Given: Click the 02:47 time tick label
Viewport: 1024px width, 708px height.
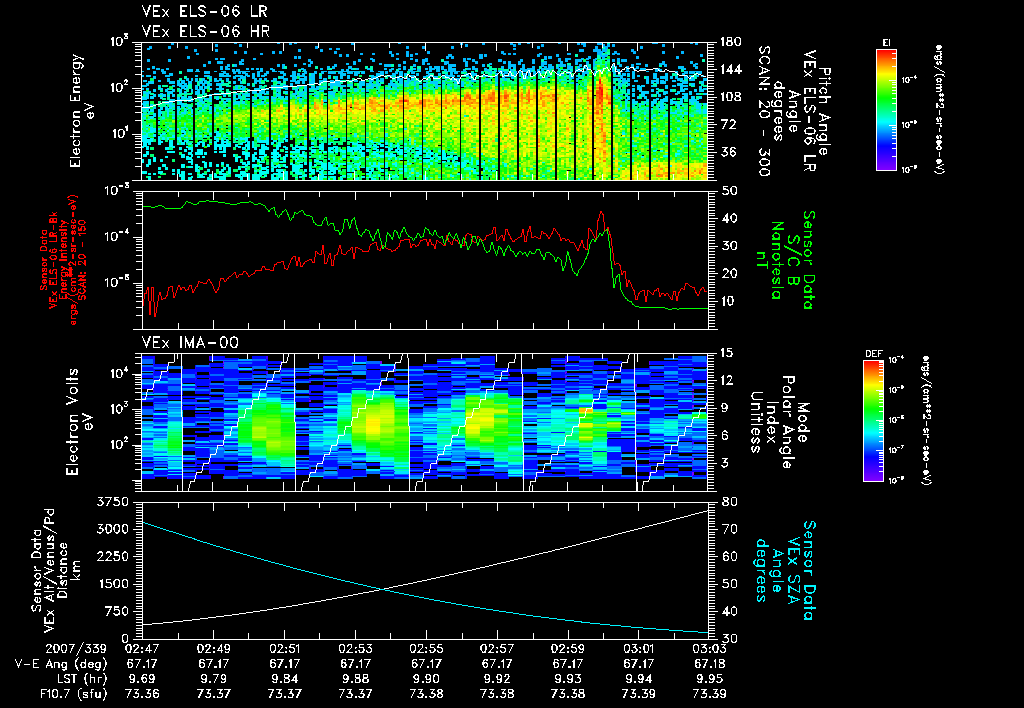Looking at the screenshot, I should tap(142, 649).
